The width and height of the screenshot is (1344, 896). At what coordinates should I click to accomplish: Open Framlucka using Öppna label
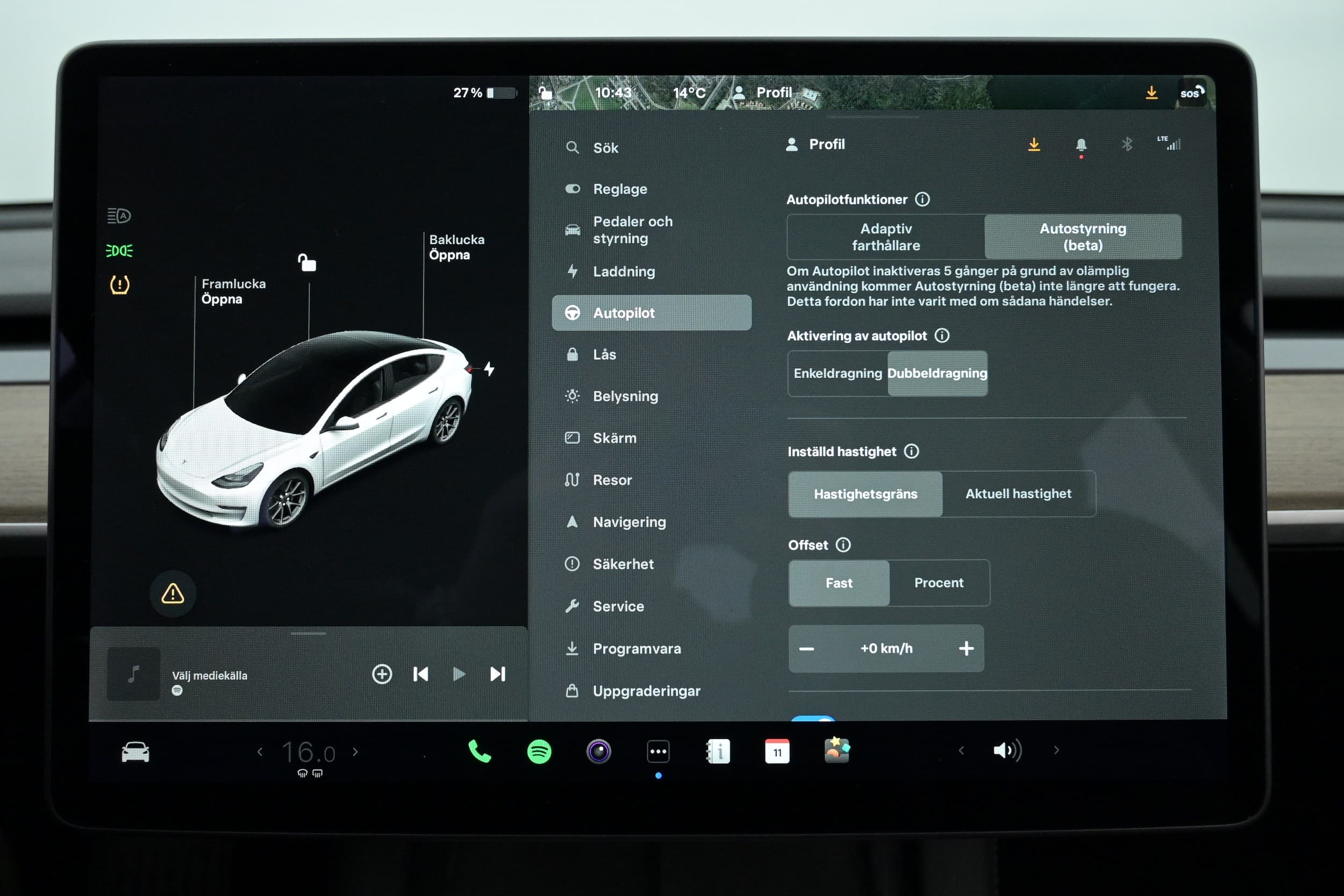(x=221, y=299)
